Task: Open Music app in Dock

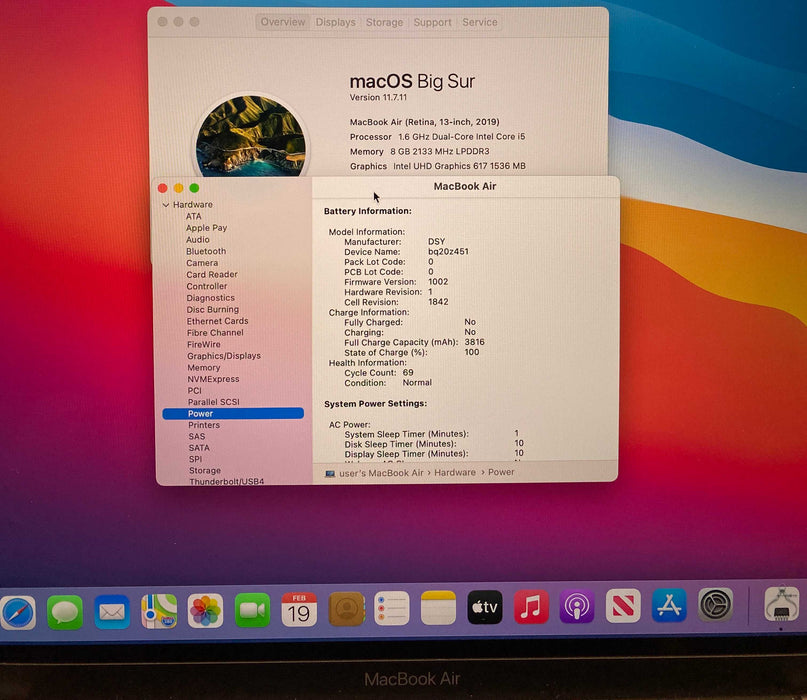Action: (x=531, y=607)
